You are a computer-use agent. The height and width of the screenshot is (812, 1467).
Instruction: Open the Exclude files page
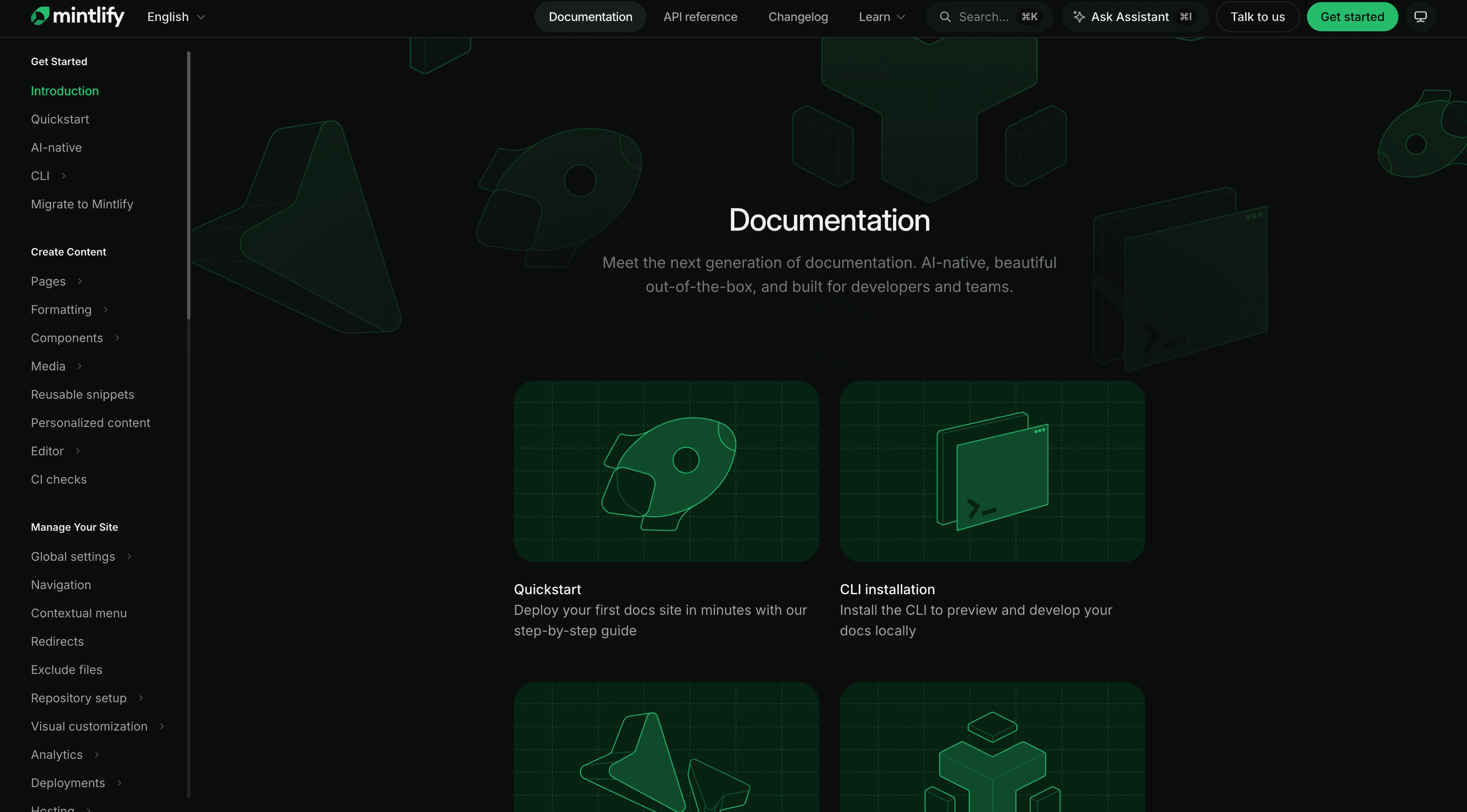66,670
